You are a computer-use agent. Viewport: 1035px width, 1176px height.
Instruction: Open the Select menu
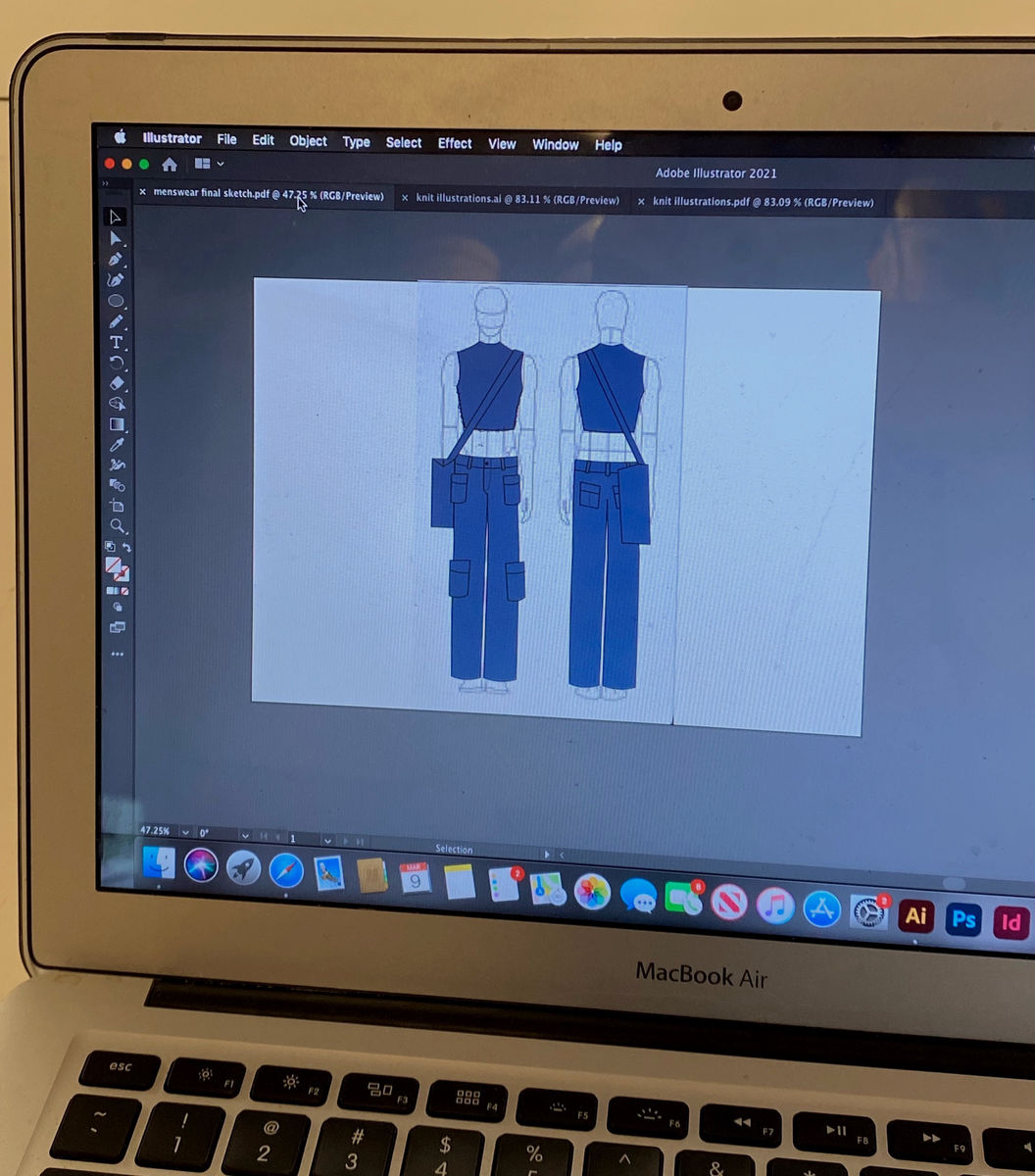click(403, 143)
